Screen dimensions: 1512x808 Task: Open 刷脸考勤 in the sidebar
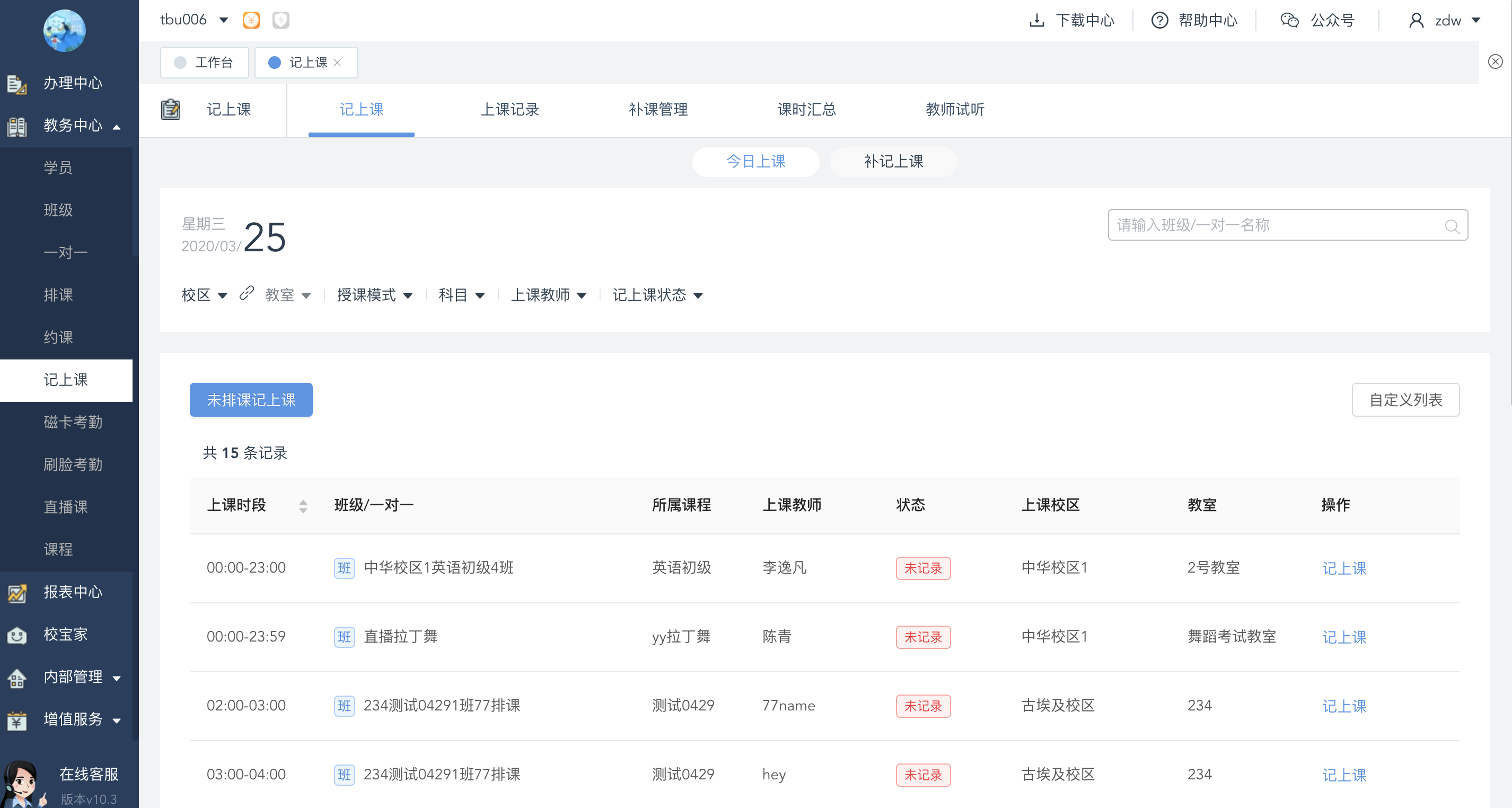click(73, 465)
